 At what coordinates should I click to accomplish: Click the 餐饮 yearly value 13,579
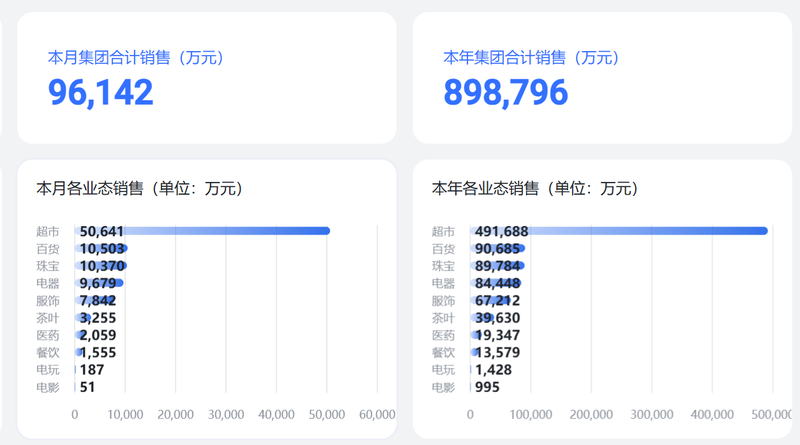tap(497, 353)
